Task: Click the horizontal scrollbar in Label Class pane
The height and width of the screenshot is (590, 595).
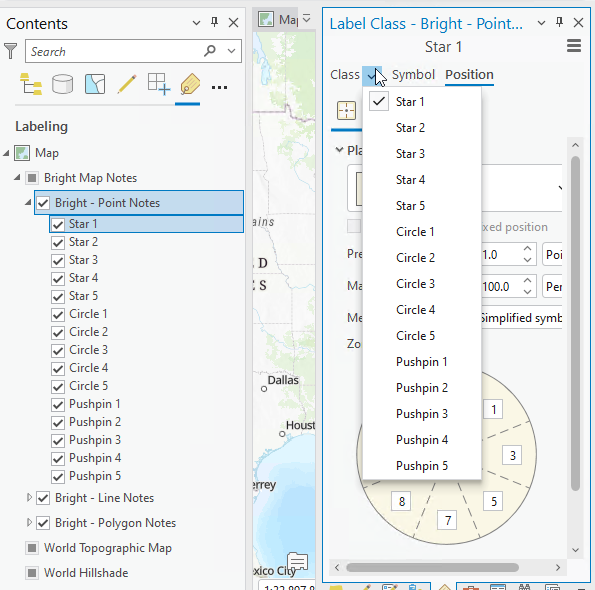Action: [x=433, y=568]
